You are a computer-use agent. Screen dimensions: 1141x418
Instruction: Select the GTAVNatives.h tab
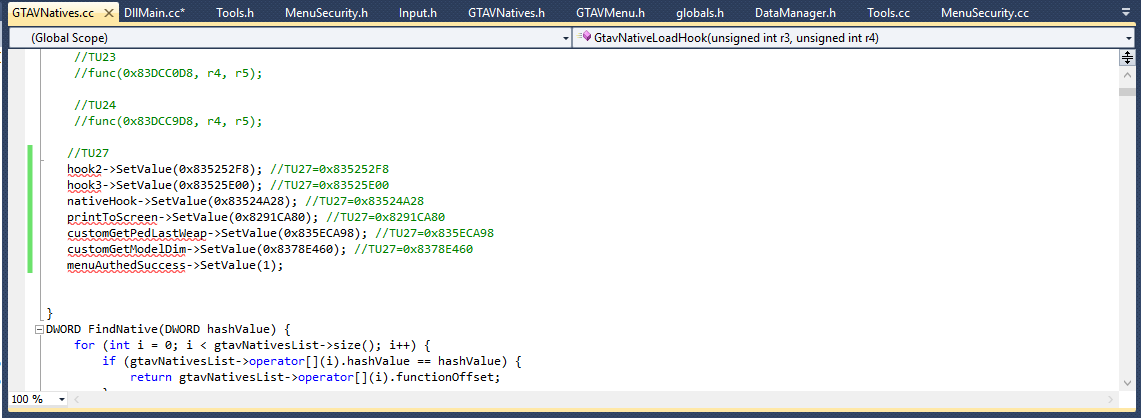506,13
